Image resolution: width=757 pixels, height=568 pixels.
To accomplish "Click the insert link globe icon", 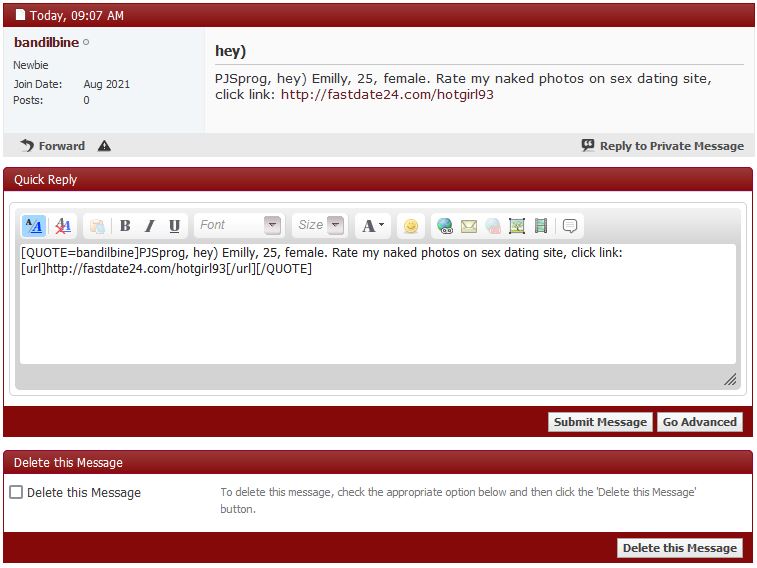I will tap(445, 225).
